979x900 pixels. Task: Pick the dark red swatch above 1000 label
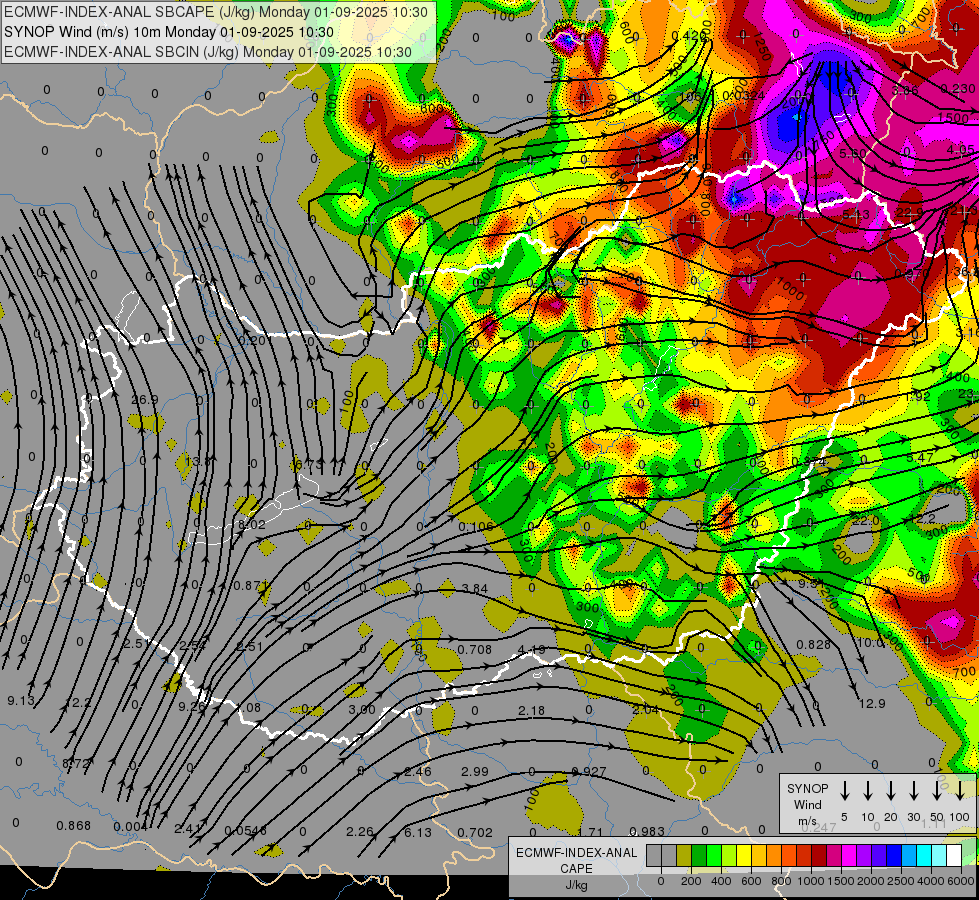[x=819, y=856]
